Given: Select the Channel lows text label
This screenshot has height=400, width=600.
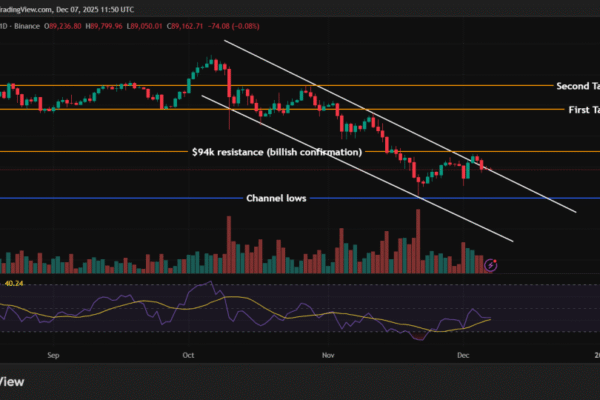Looking at the screenshot, I should 276,198.
